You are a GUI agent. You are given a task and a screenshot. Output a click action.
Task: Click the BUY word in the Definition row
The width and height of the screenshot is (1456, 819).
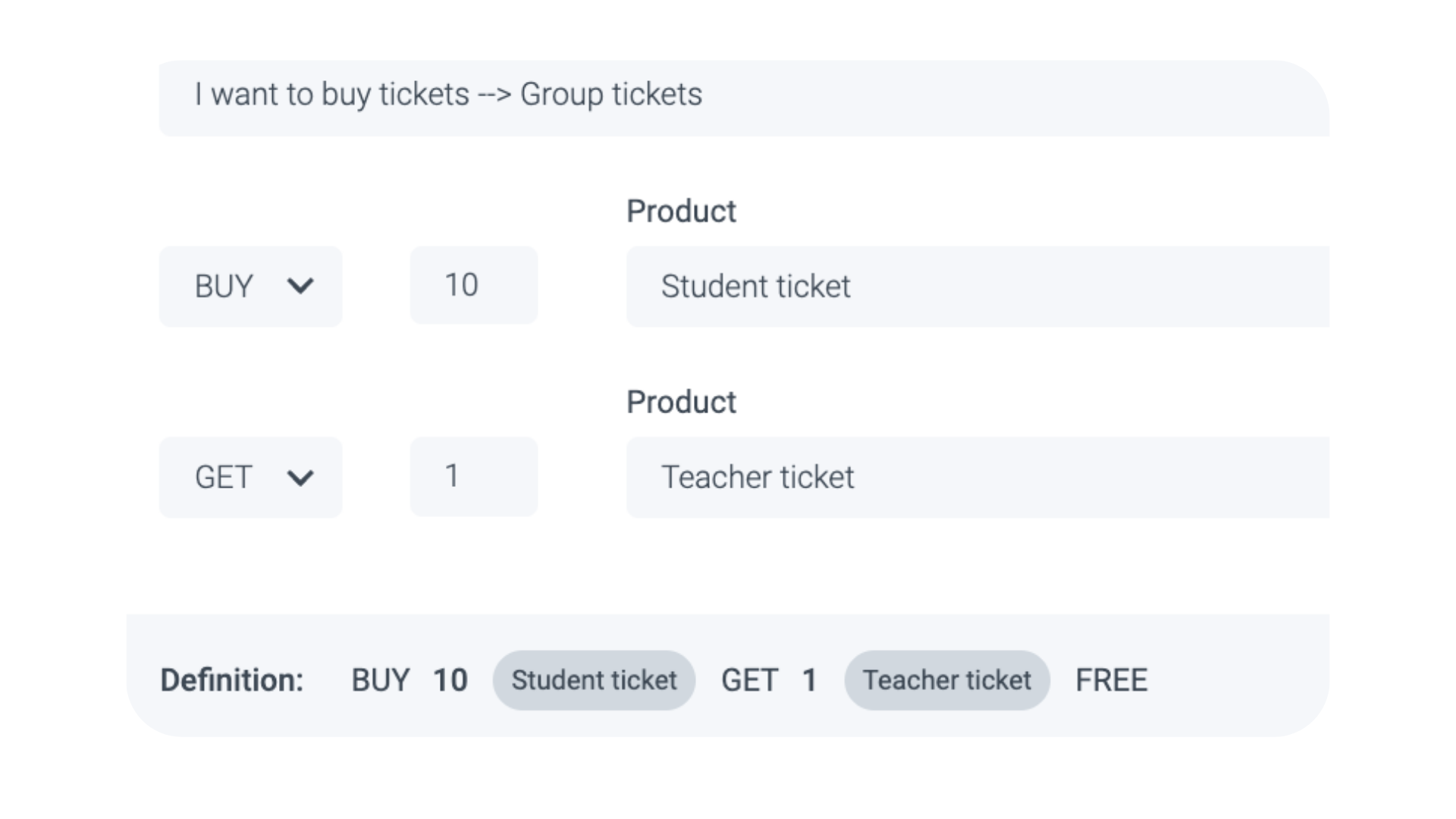pos(380,680)
